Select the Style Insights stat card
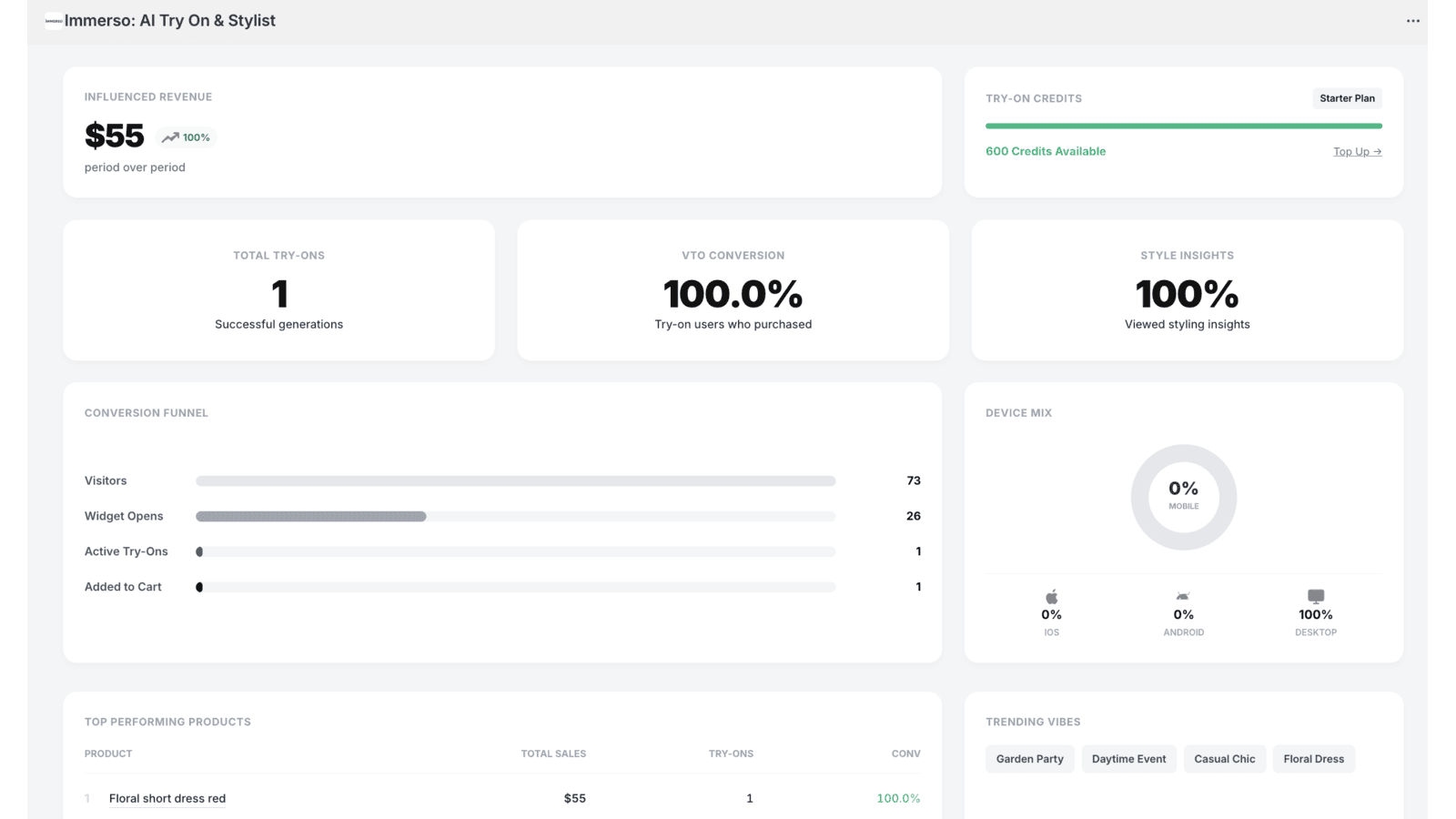Image resolution: width=1456 pixels, height=819 pixels. coord(1187,289)
